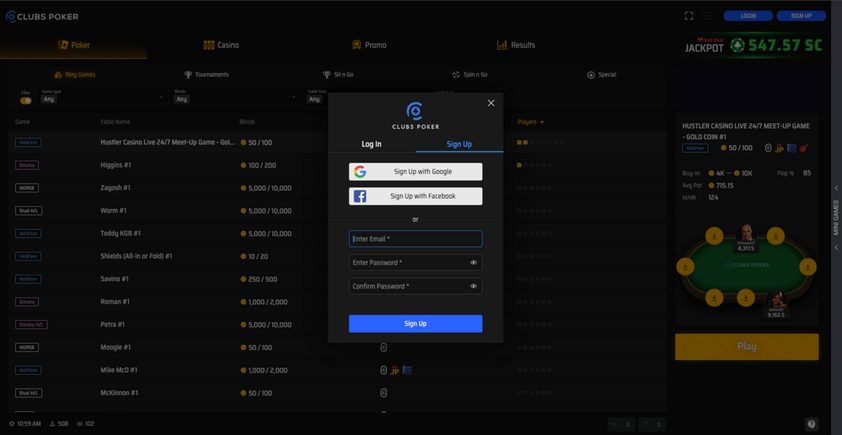The width and height of the screenshot is (842, 435).
Task: Take the top-left empty seat at table
Action: (714, 236)
